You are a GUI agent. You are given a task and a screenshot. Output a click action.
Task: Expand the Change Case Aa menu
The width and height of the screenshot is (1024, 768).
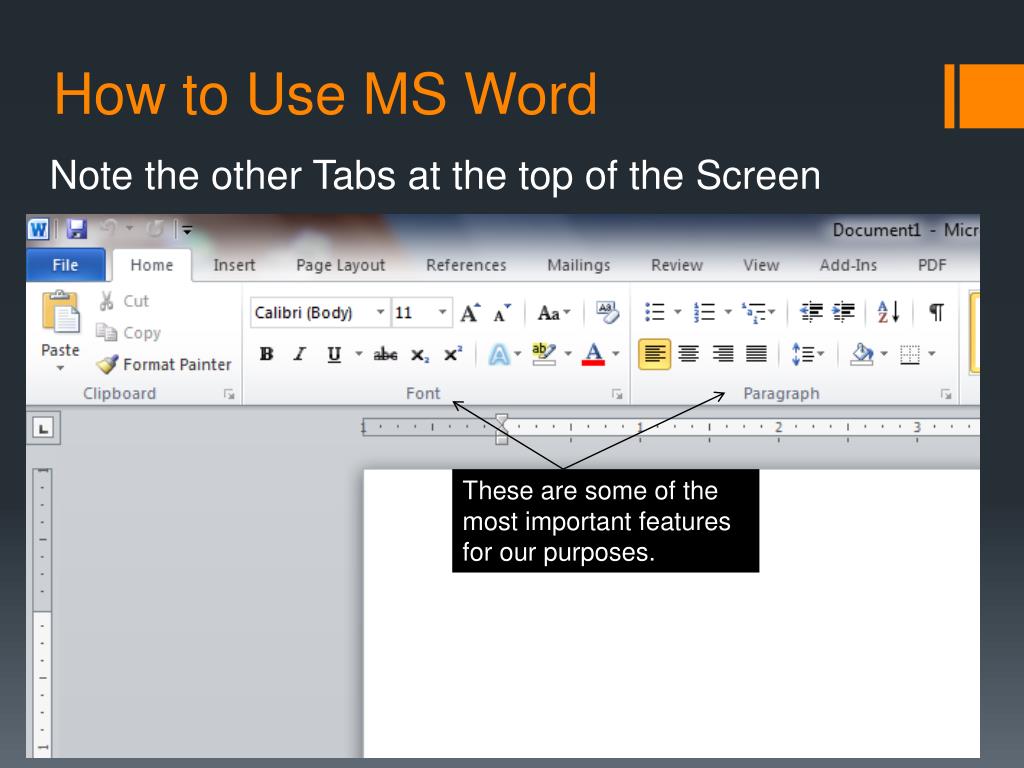[554, 313]
